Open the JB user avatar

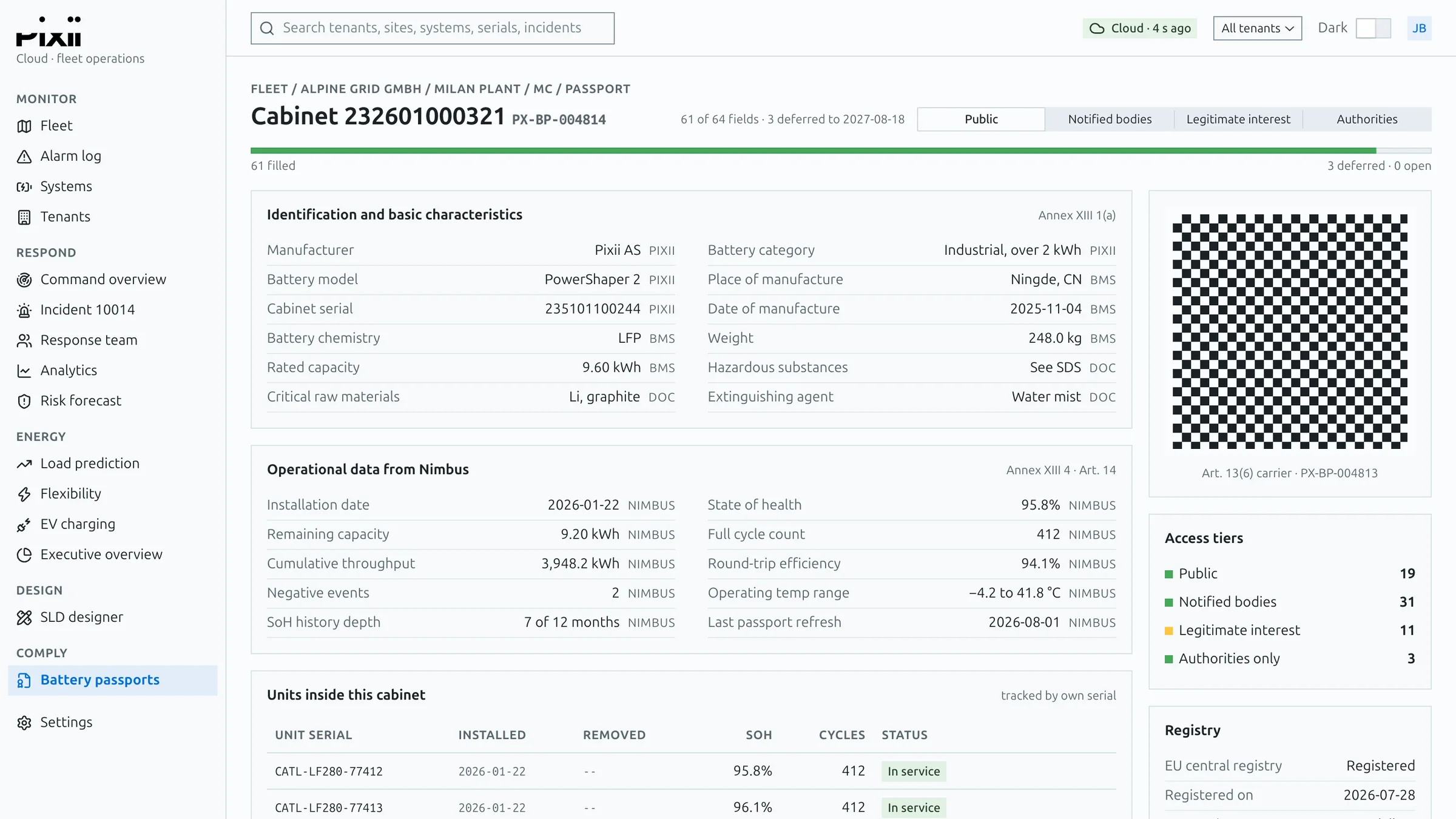coord(1419,28)
